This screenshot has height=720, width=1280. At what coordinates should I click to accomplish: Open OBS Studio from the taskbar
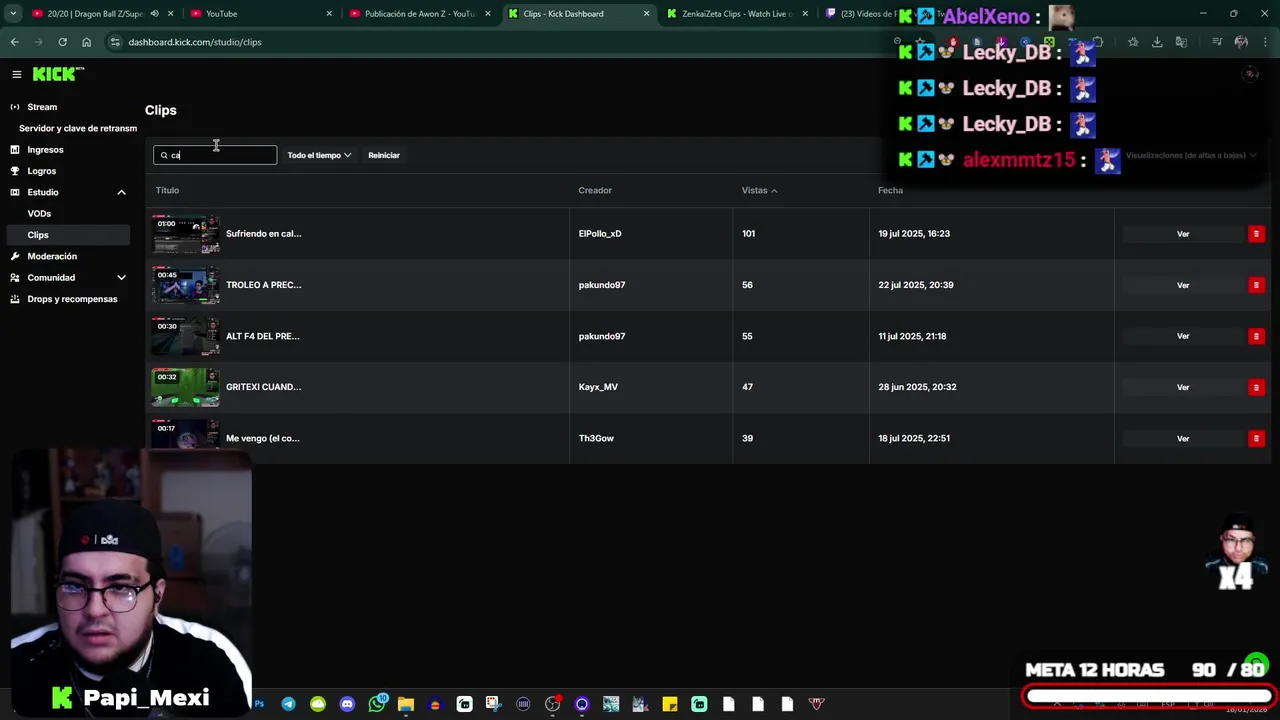click(552, 704)
